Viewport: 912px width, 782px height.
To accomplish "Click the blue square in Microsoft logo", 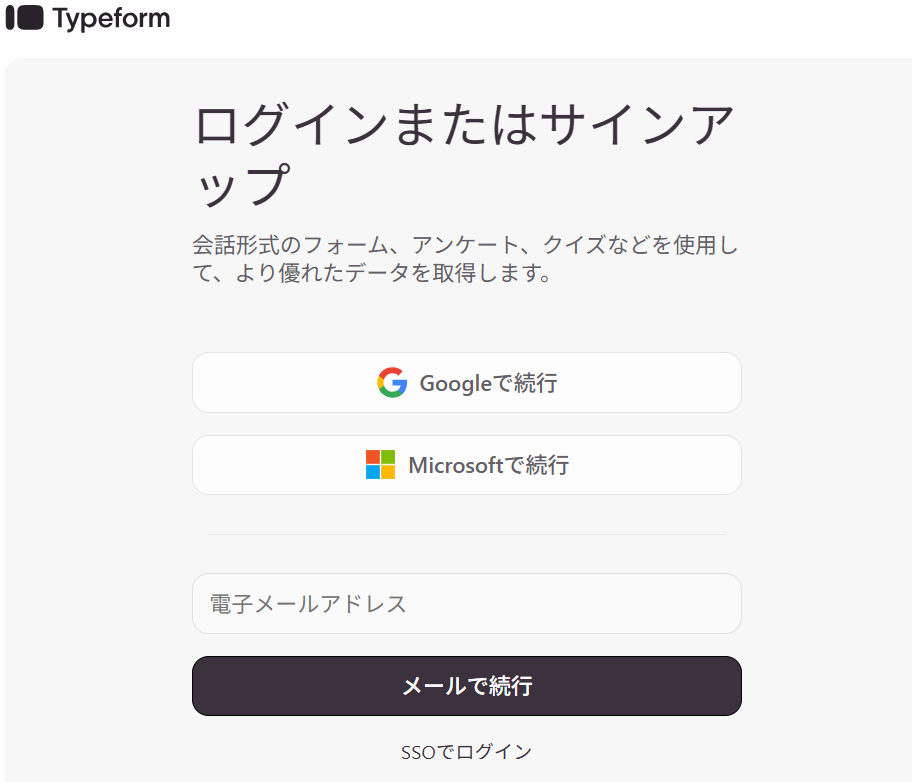I will tap(373, 472).
